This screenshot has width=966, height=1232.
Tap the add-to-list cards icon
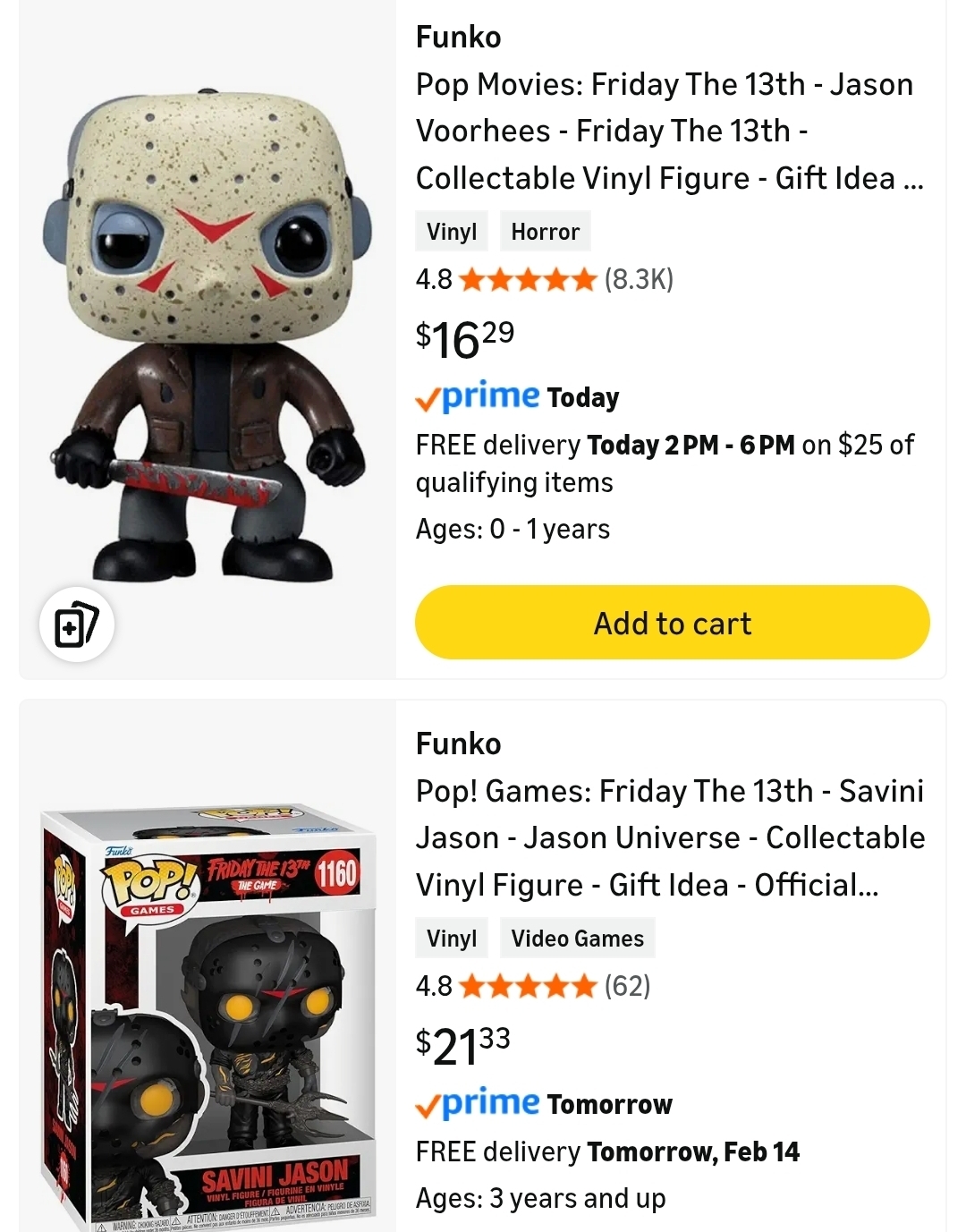[x=76, y=624]
